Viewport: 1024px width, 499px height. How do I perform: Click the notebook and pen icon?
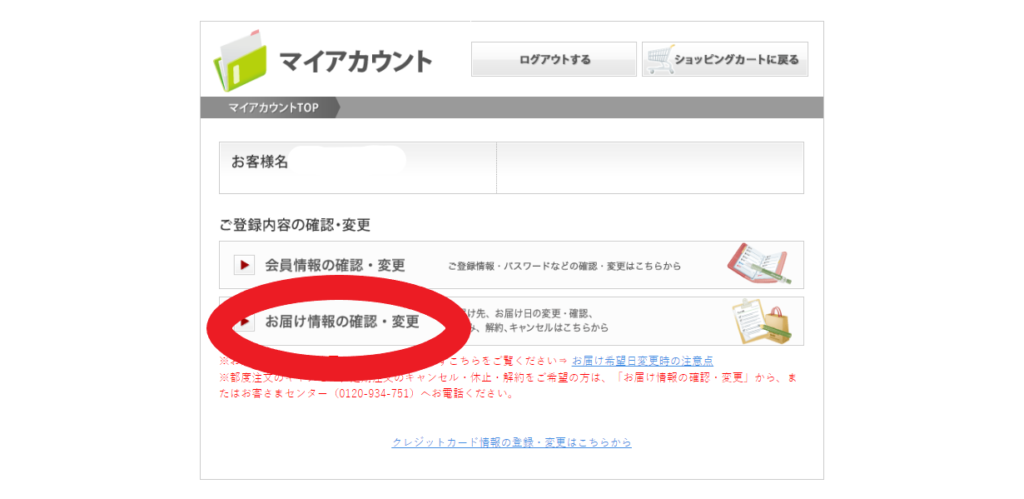click(760, 264)
